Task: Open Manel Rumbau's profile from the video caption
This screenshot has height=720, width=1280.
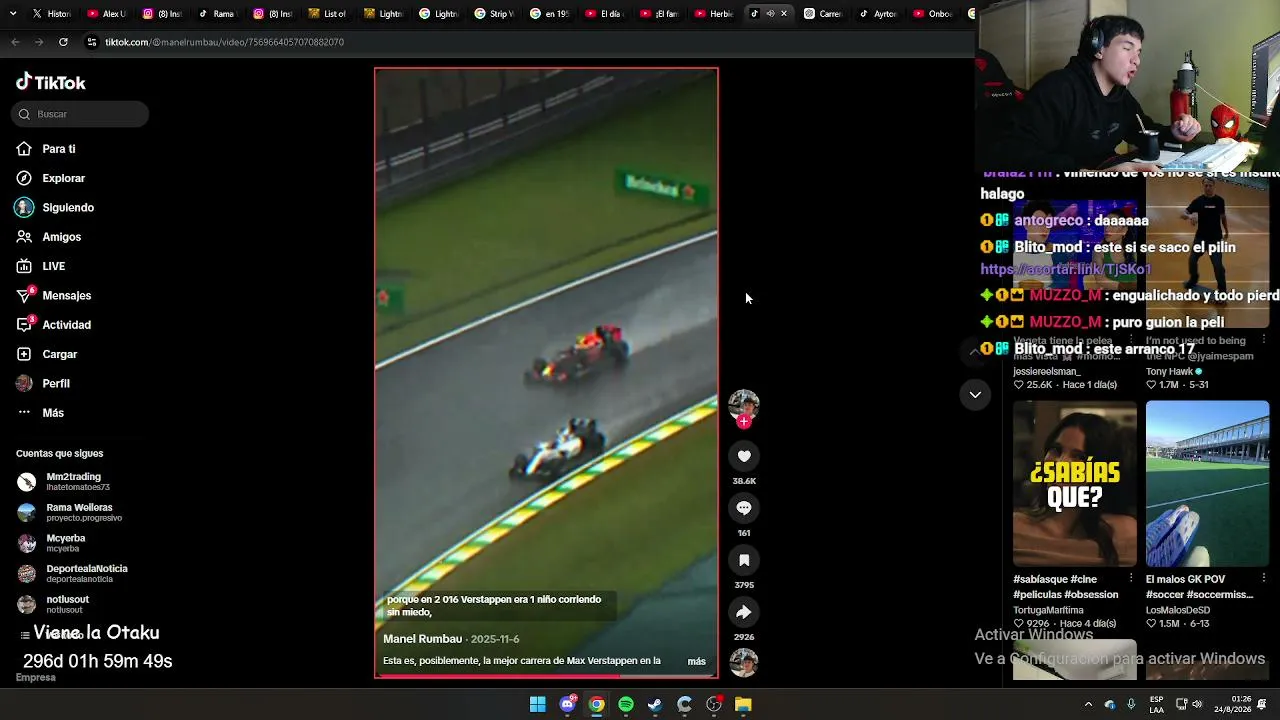Action: (x=422, y=639)
